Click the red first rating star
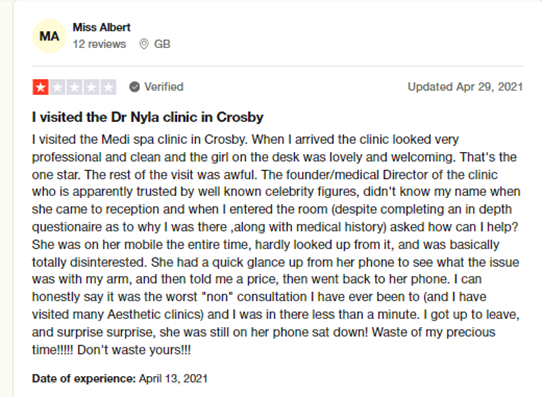 (x=40, y=87)
